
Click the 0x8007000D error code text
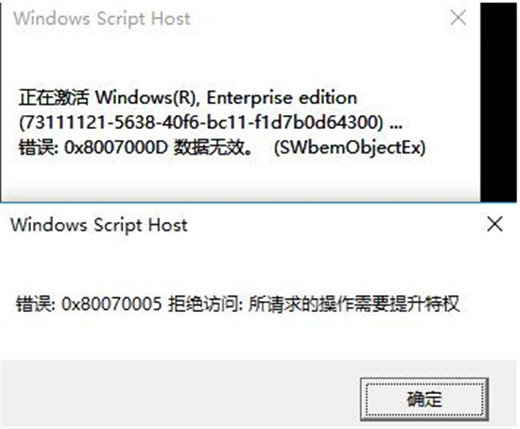(x=115, y=147)
